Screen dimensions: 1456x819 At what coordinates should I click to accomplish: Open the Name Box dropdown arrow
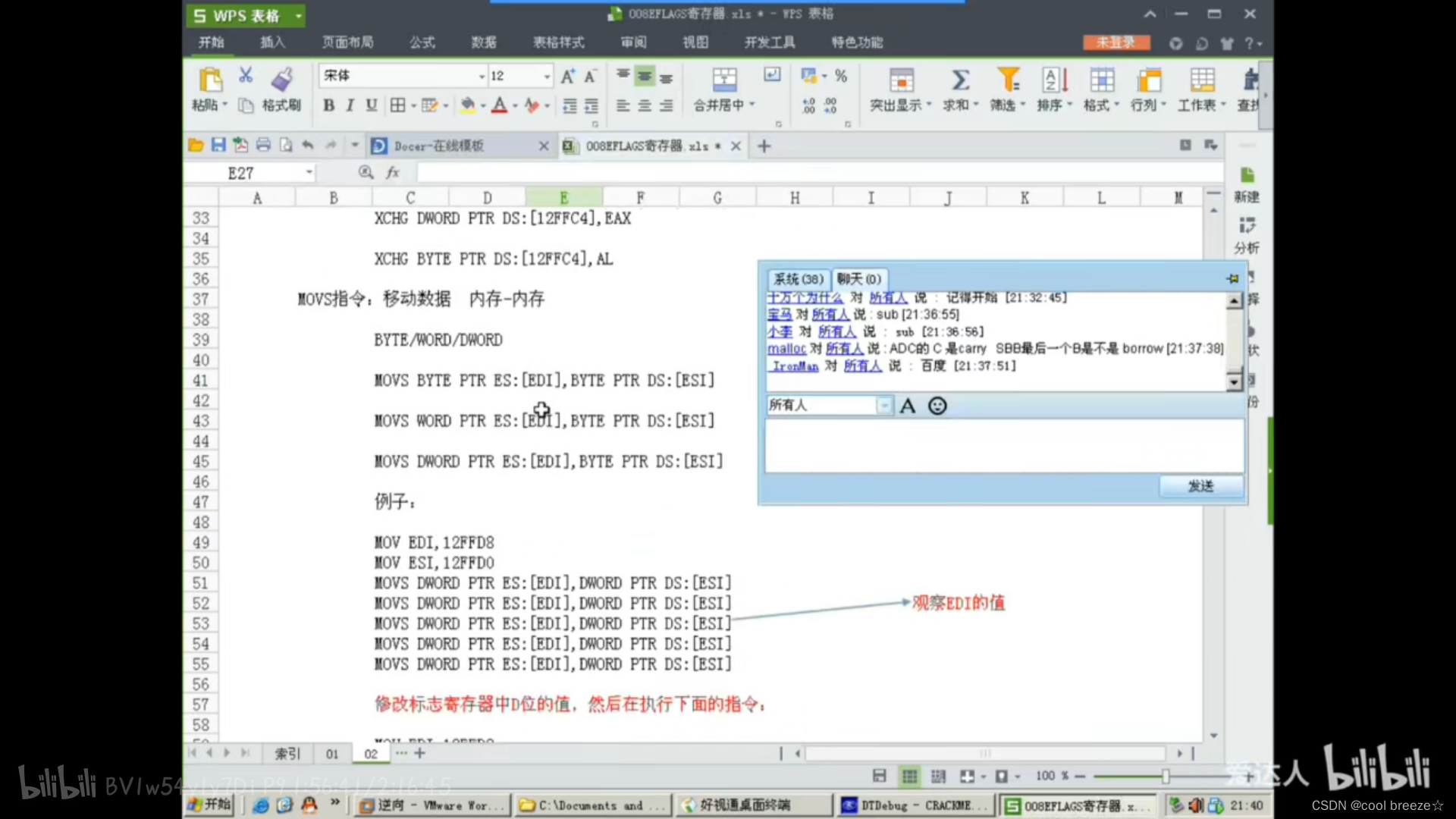click(309, 173)
